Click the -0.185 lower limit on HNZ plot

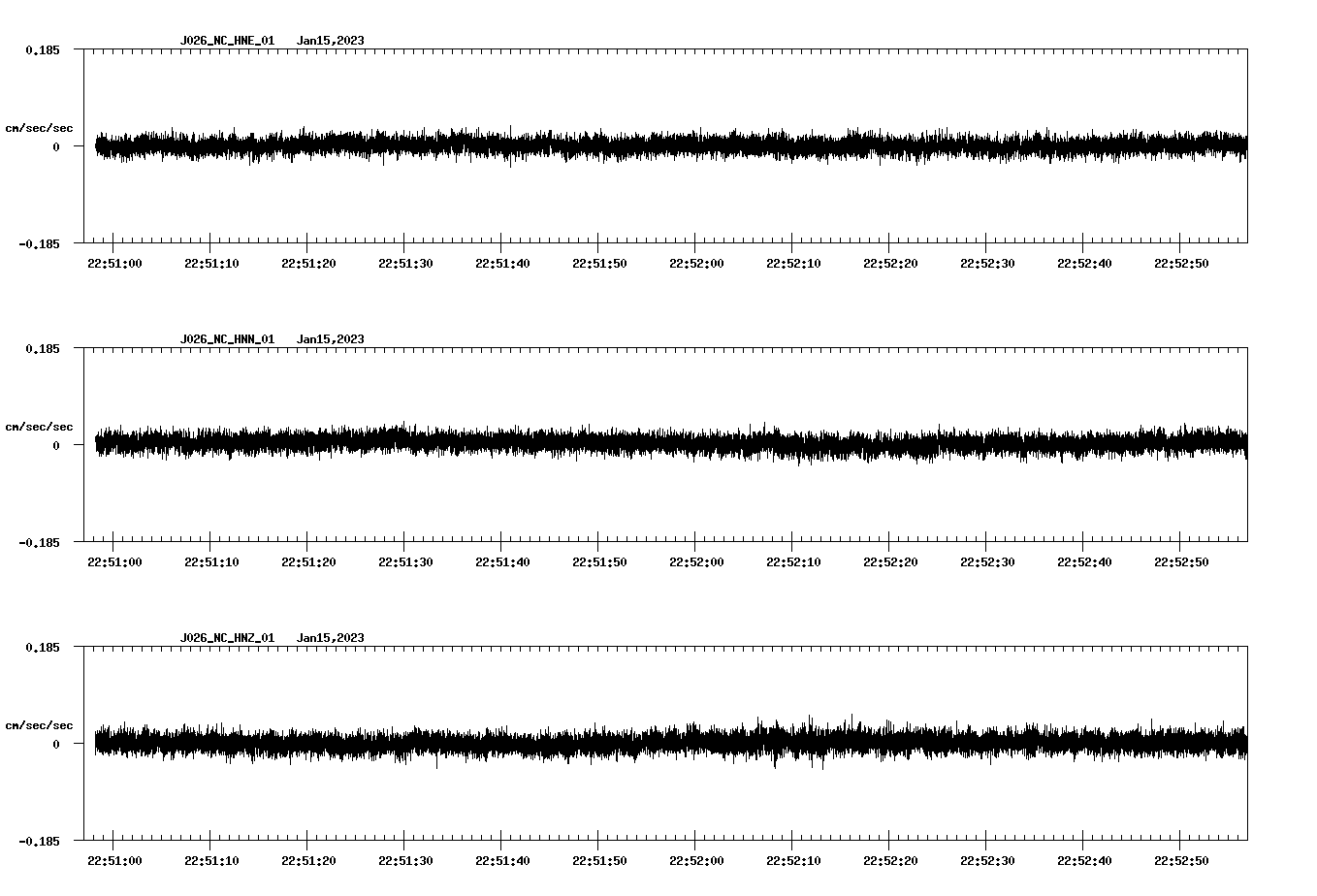39,841
